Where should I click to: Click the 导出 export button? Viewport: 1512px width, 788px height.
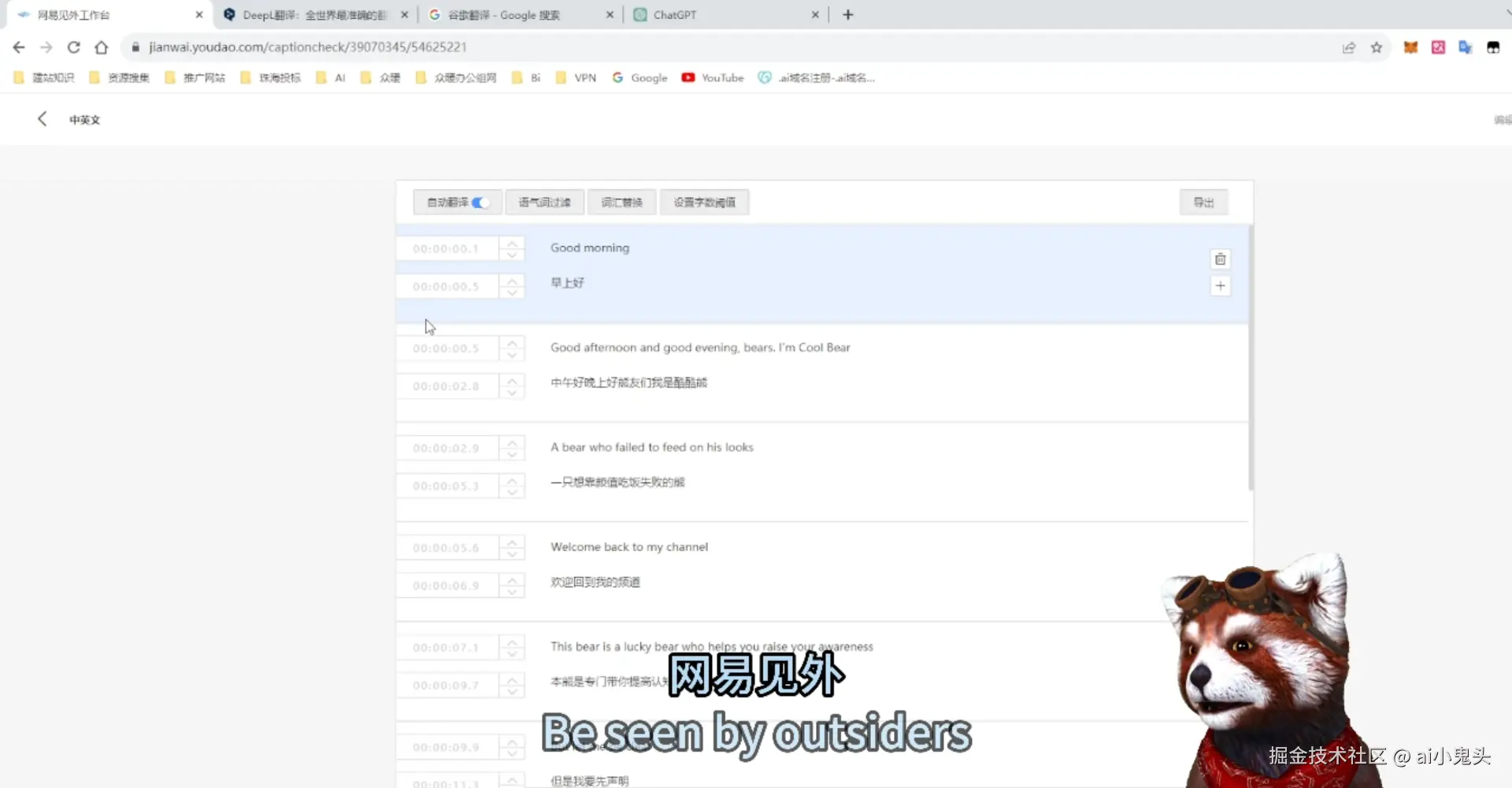pyautogui.click(x=1203, y=203)
